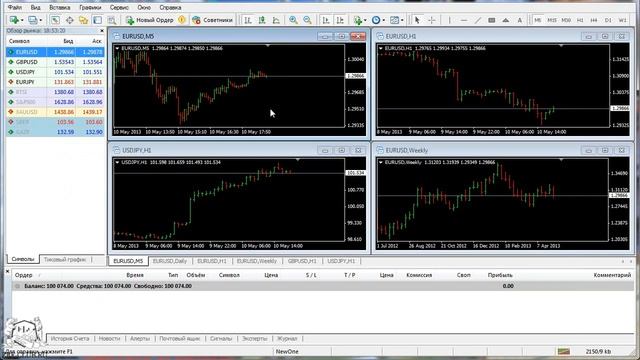Switch chart to Line Chart icon

pyautogui.click(x=276, y=20)
